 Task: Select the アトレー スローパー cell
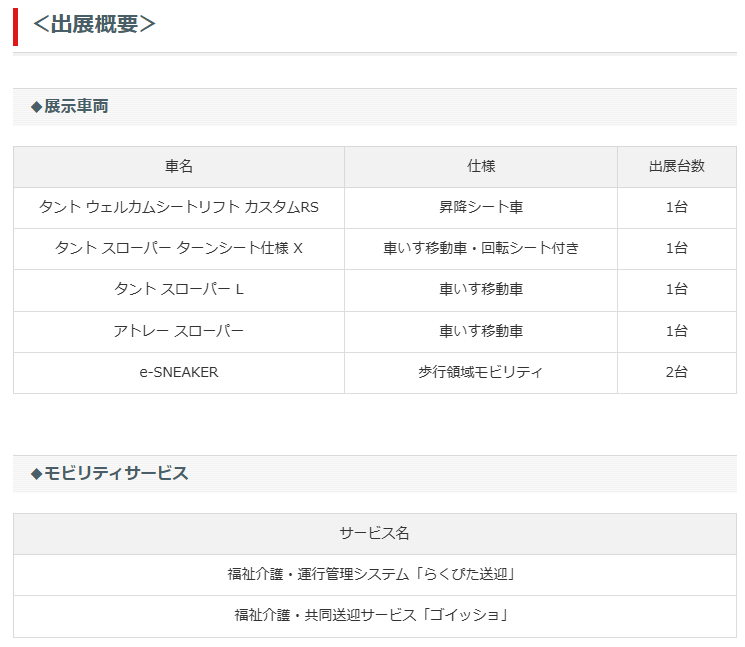179,330
